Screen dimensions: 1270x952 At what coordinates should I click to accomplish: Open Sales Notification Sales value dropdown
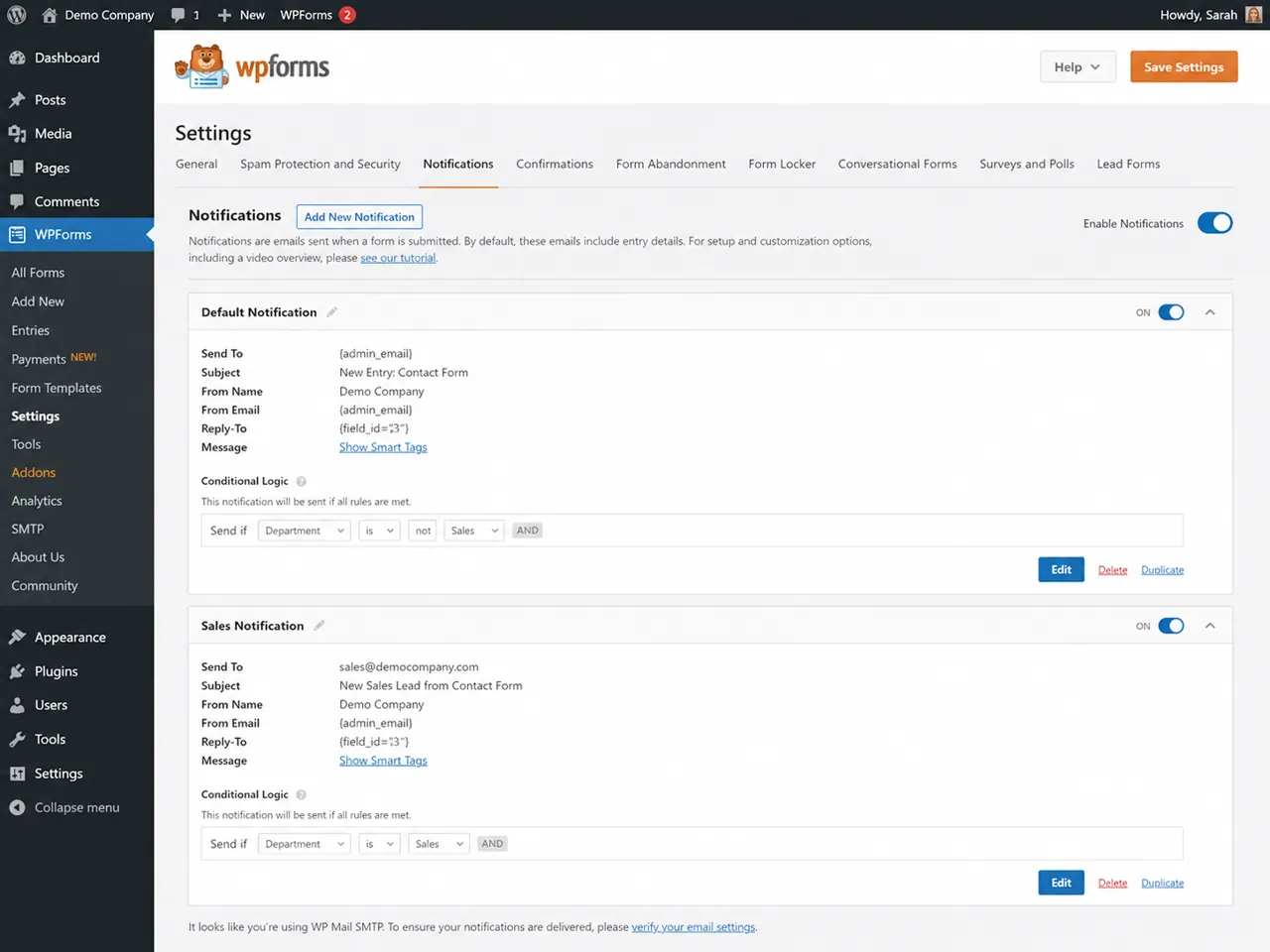click(x=439, y=844)
